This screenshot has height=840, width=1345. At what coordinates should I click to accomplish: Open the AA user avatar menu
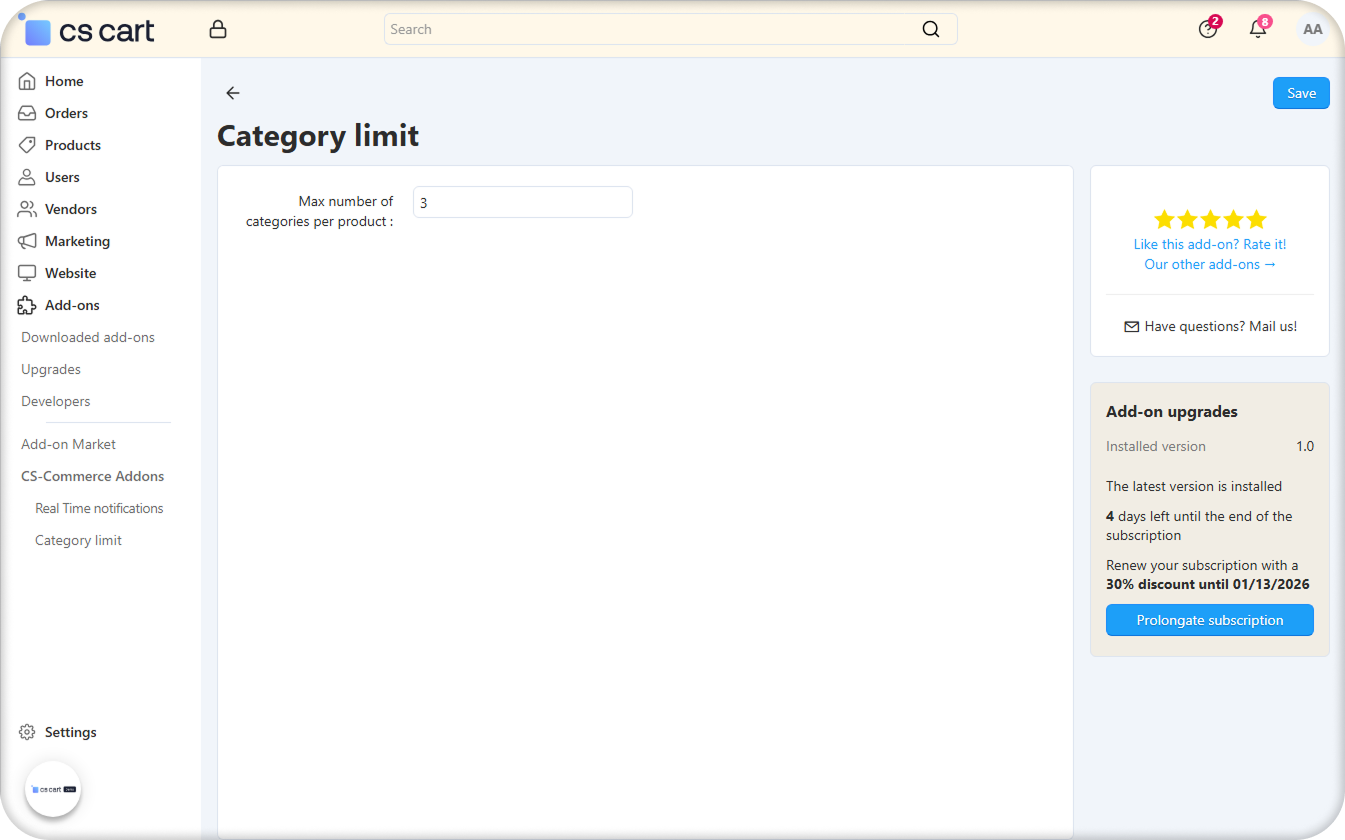[1312, 30]
